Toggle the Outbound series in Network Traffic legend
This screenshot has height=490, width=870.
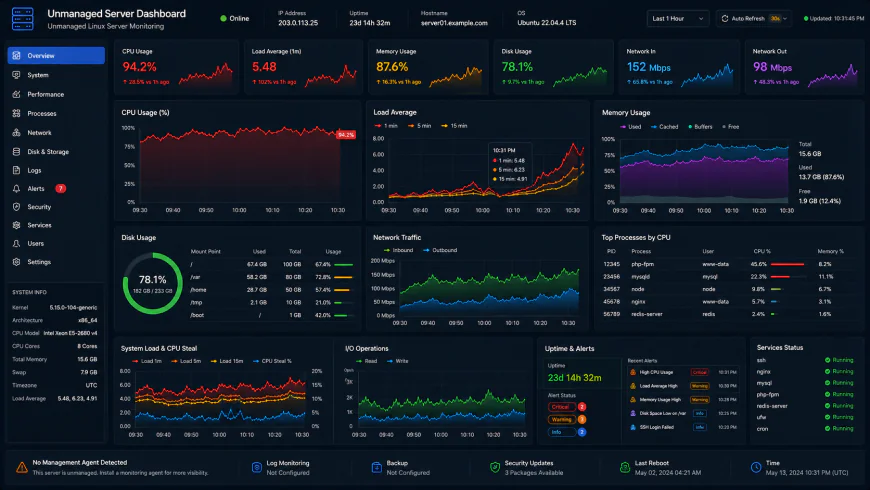[440, 250]
